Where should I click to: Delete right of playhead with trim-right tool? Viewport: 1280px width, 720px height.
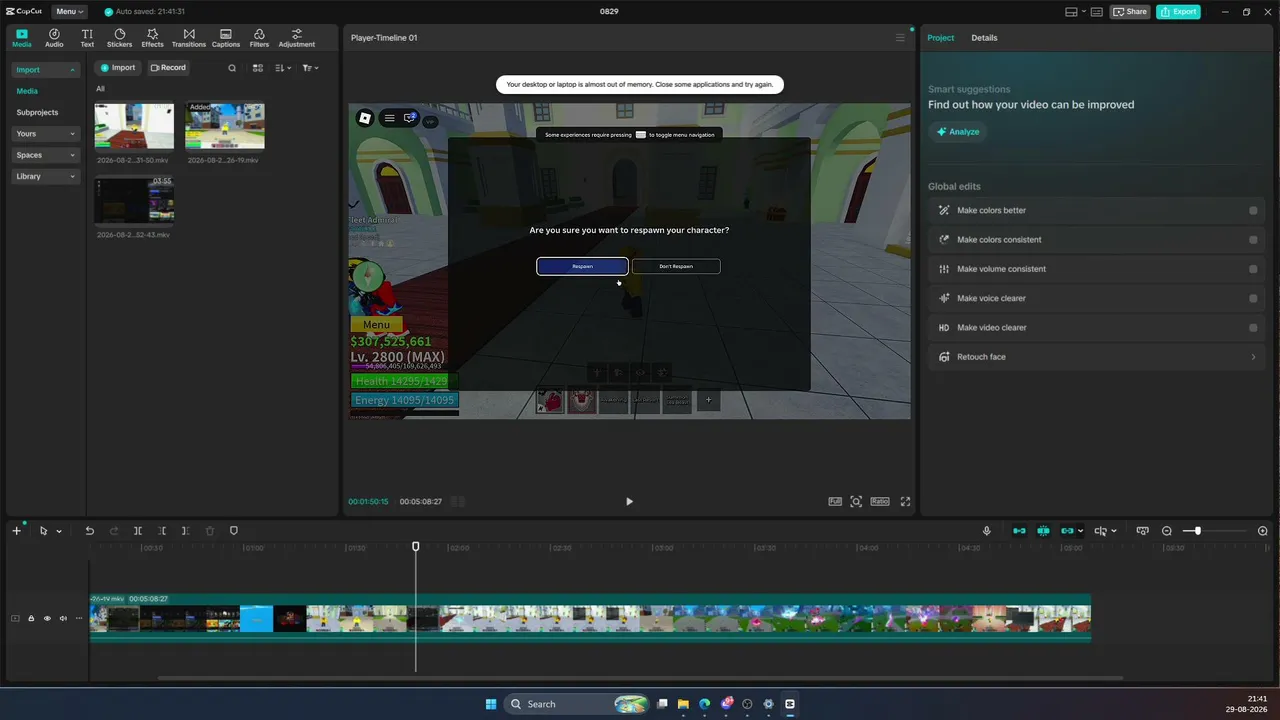[185, 531]
